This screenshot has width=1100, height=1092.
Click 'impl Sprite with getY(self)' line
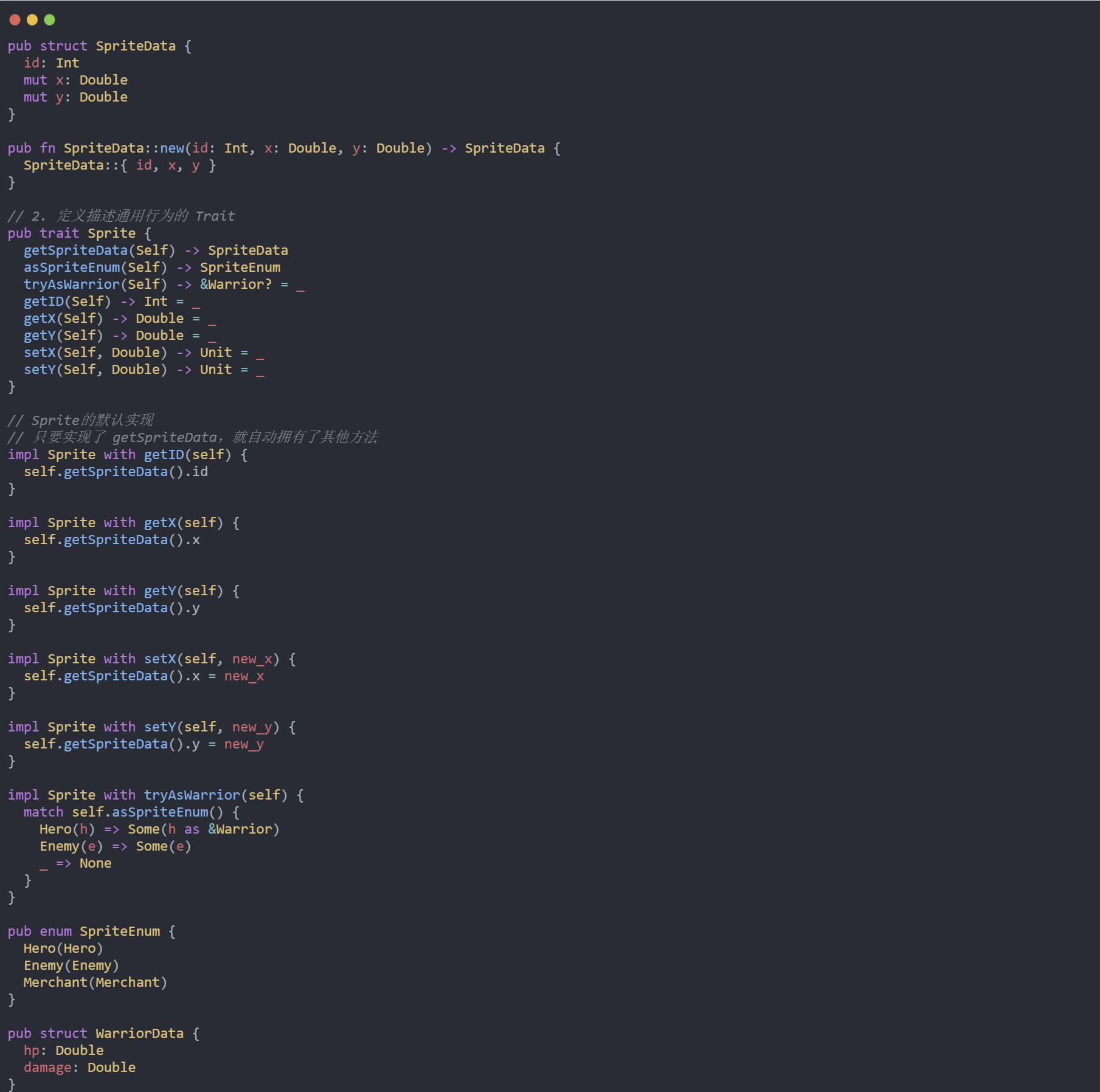(x=124, y=591)
